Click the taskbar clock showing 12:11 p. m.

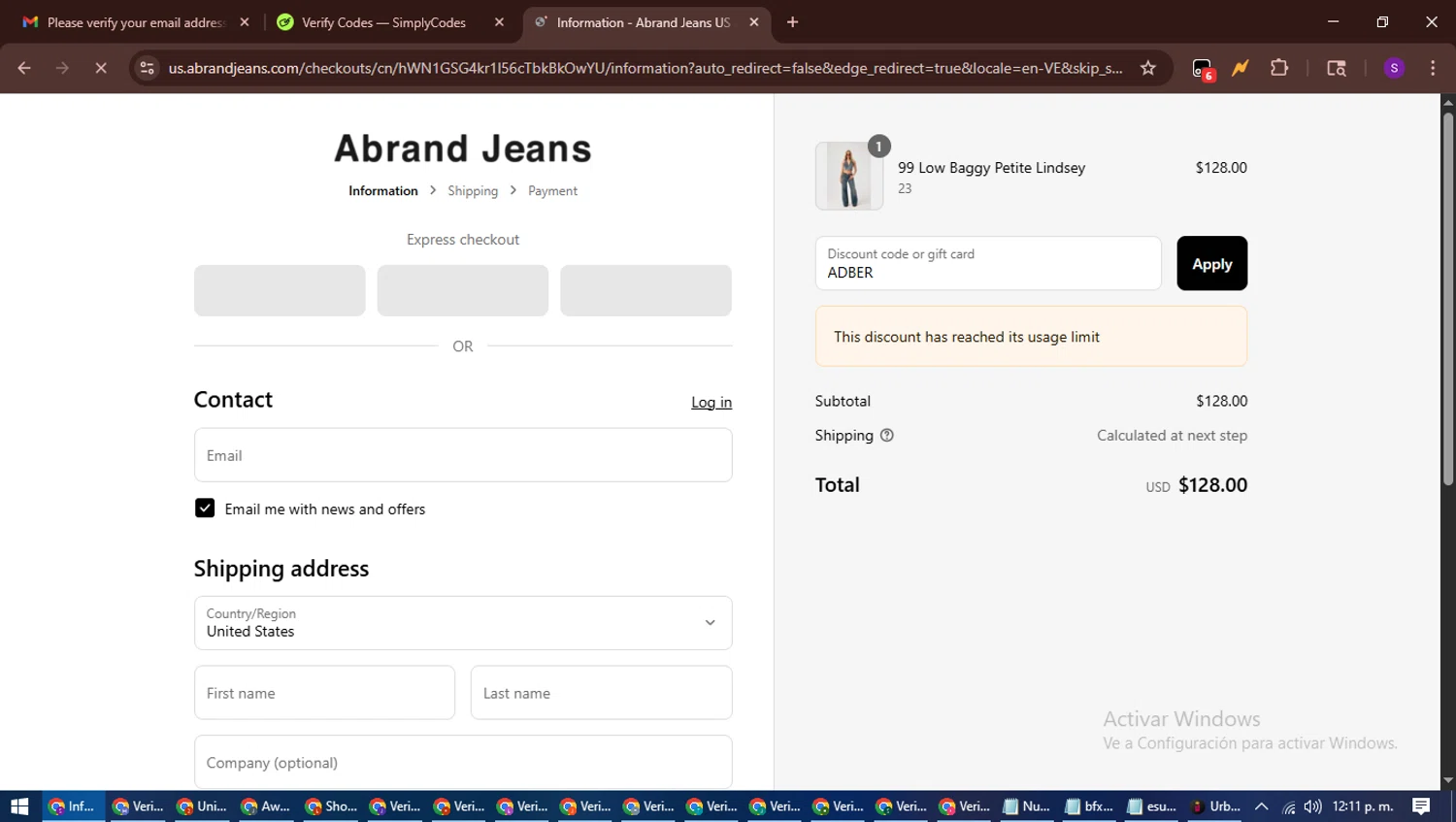pyautogui.click(x=1362, y=806)
